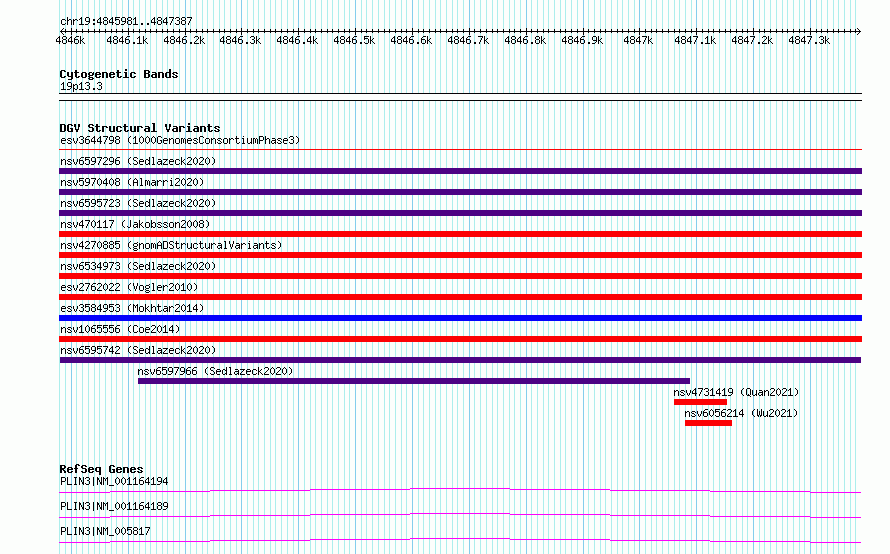Click the purple bar under nsv5970408
The image size is (890, 554).
pos(460,192)
